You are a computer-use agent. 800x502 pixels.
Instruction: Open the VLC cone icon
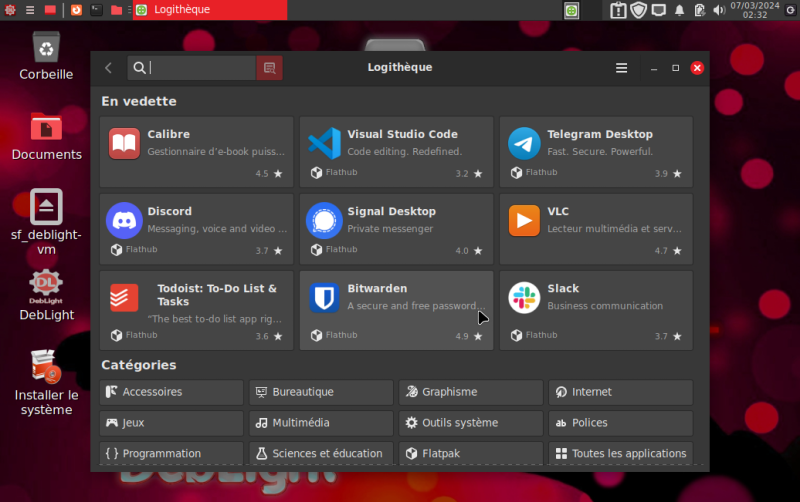(x=524, y=220)
